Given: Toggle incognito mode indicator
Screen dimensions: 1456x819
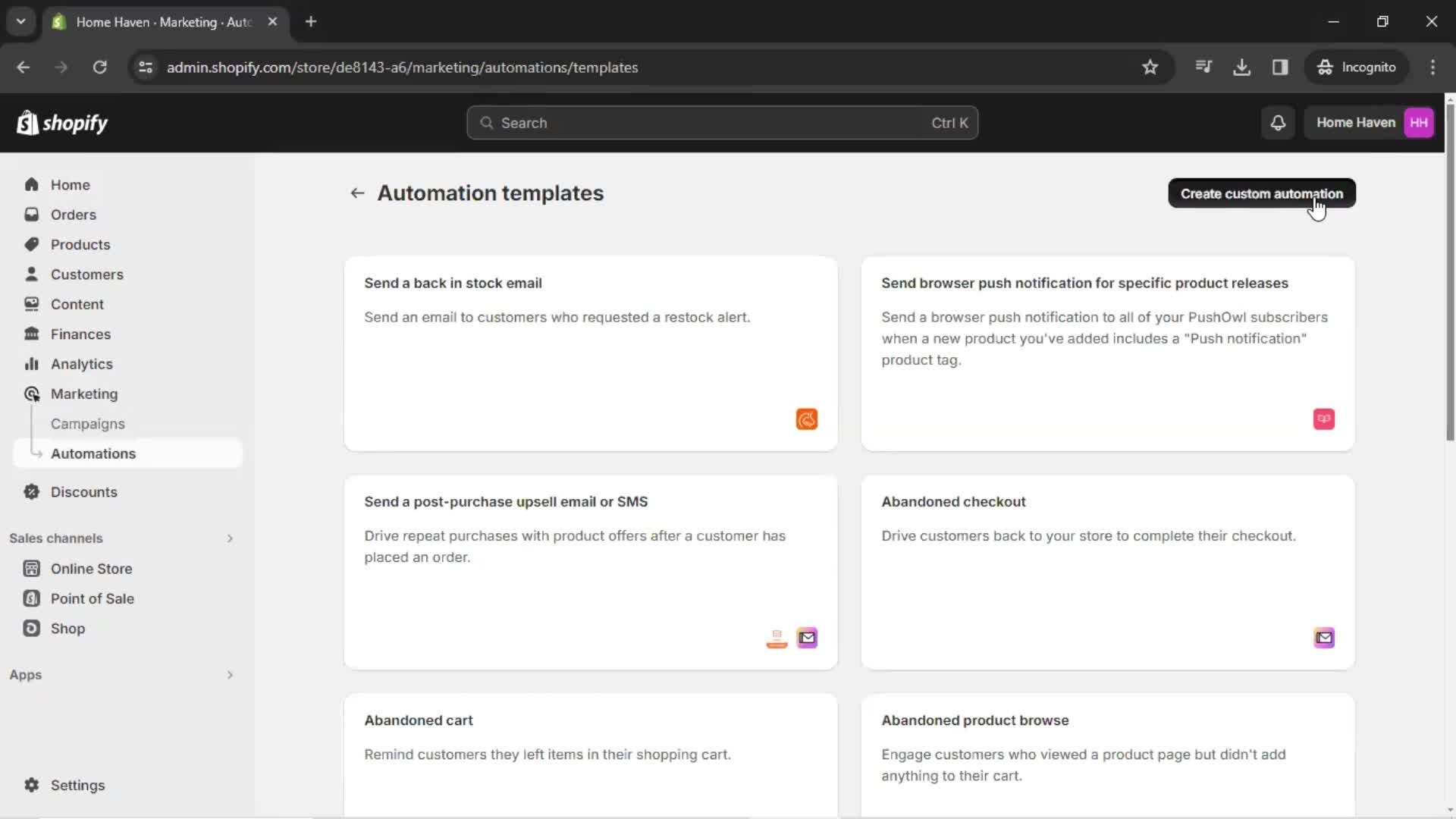Looking at the screenshot, I should pyautogui.click(x=1357, y=67).
